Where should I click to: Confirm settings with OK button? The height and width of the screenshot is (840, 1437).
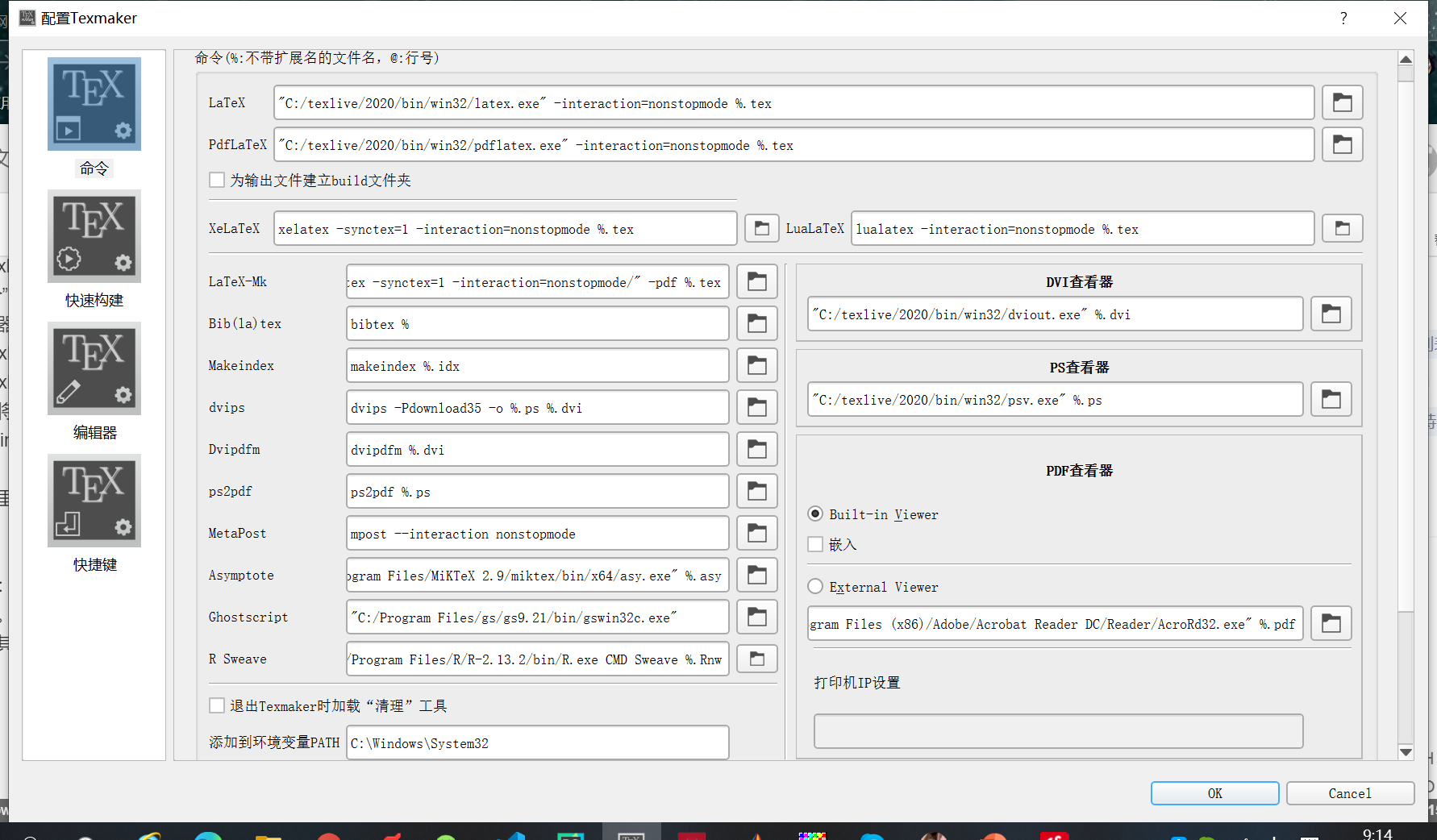(1214, 792)
